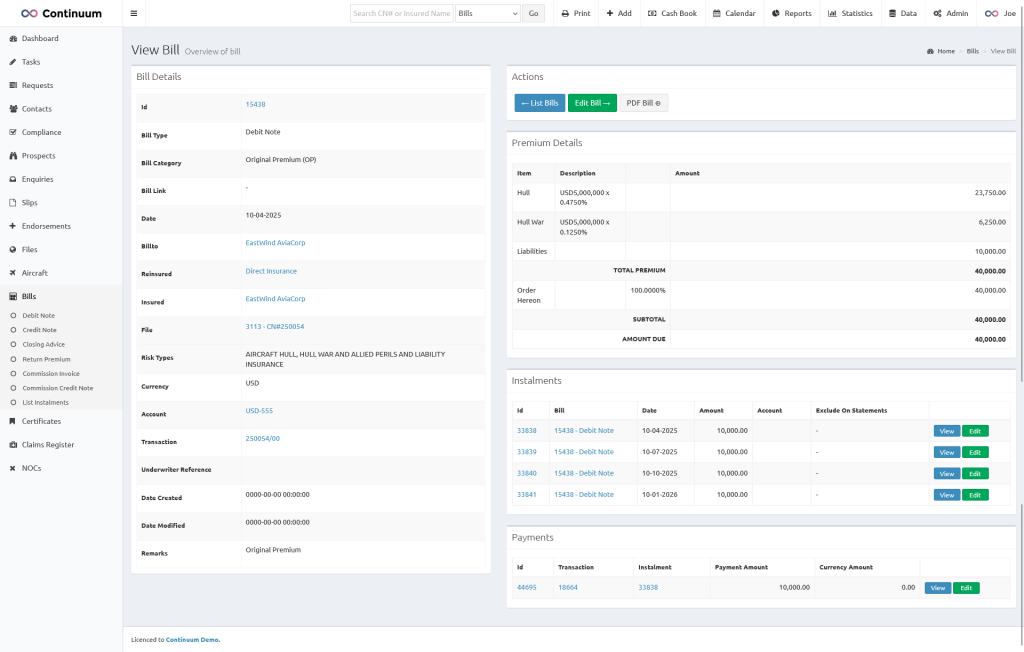Image resolution: width=1024 pixels, height=652 pixels.
Task: Focus the Search CN# or Insured Name field
Action: pyautogui.click(x=402, y=13)
